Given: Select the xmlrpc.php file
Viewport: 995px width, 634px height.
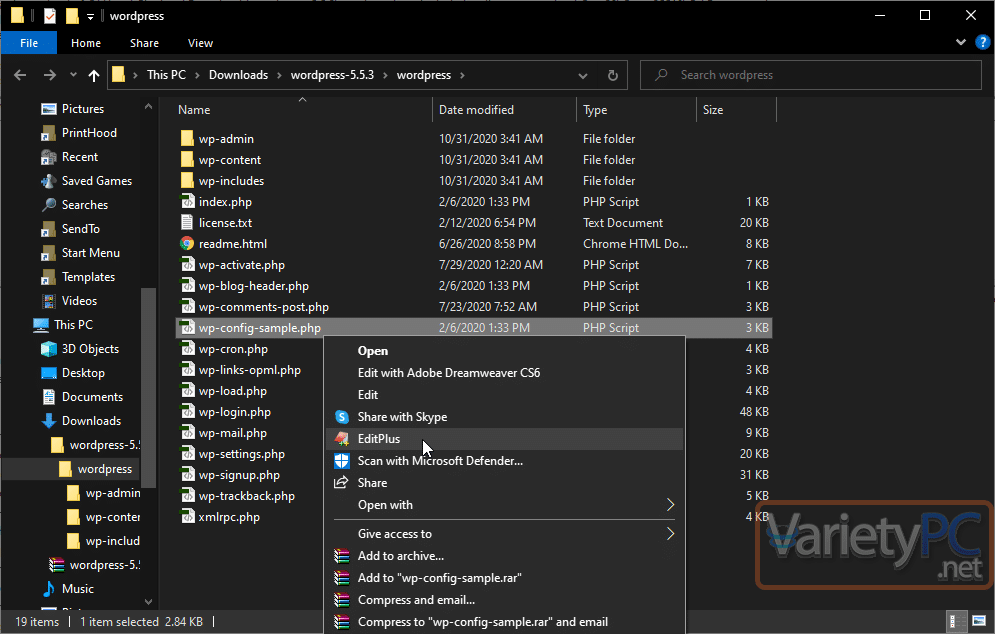Looking at the screenshot, I should [x=229, y=517].
